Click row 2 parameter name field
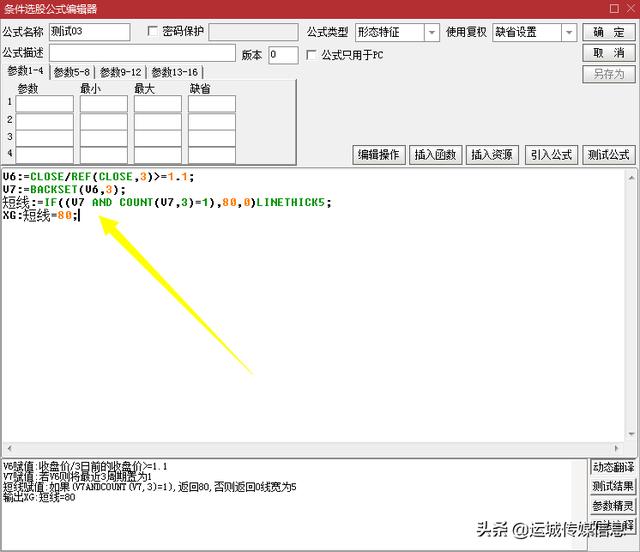Viewport: 640px width, 552px height. pyautogui.click(x=44, y=121)
